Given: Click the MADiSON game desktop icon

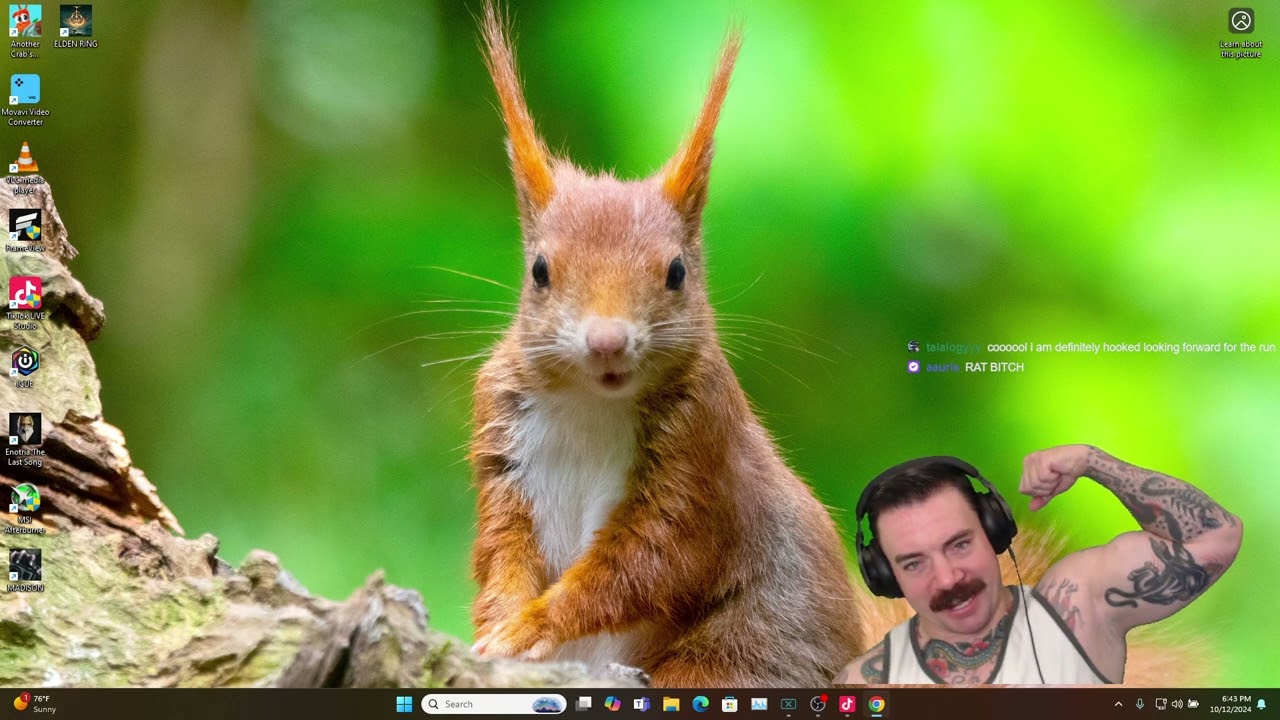Looking at the screenshot, I should pos(25,566).
